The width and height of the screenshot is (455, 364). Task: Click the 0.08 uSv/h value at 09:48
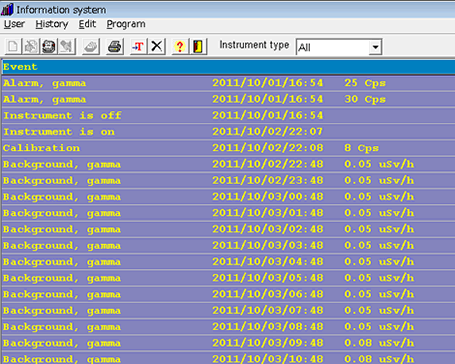pos(379,343)
